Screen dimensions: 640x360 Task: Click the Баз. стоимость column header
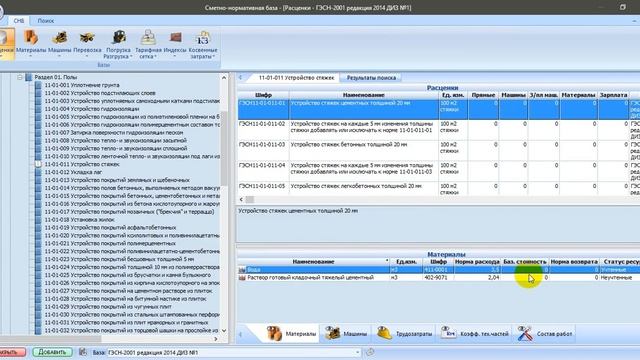(525, 262)
